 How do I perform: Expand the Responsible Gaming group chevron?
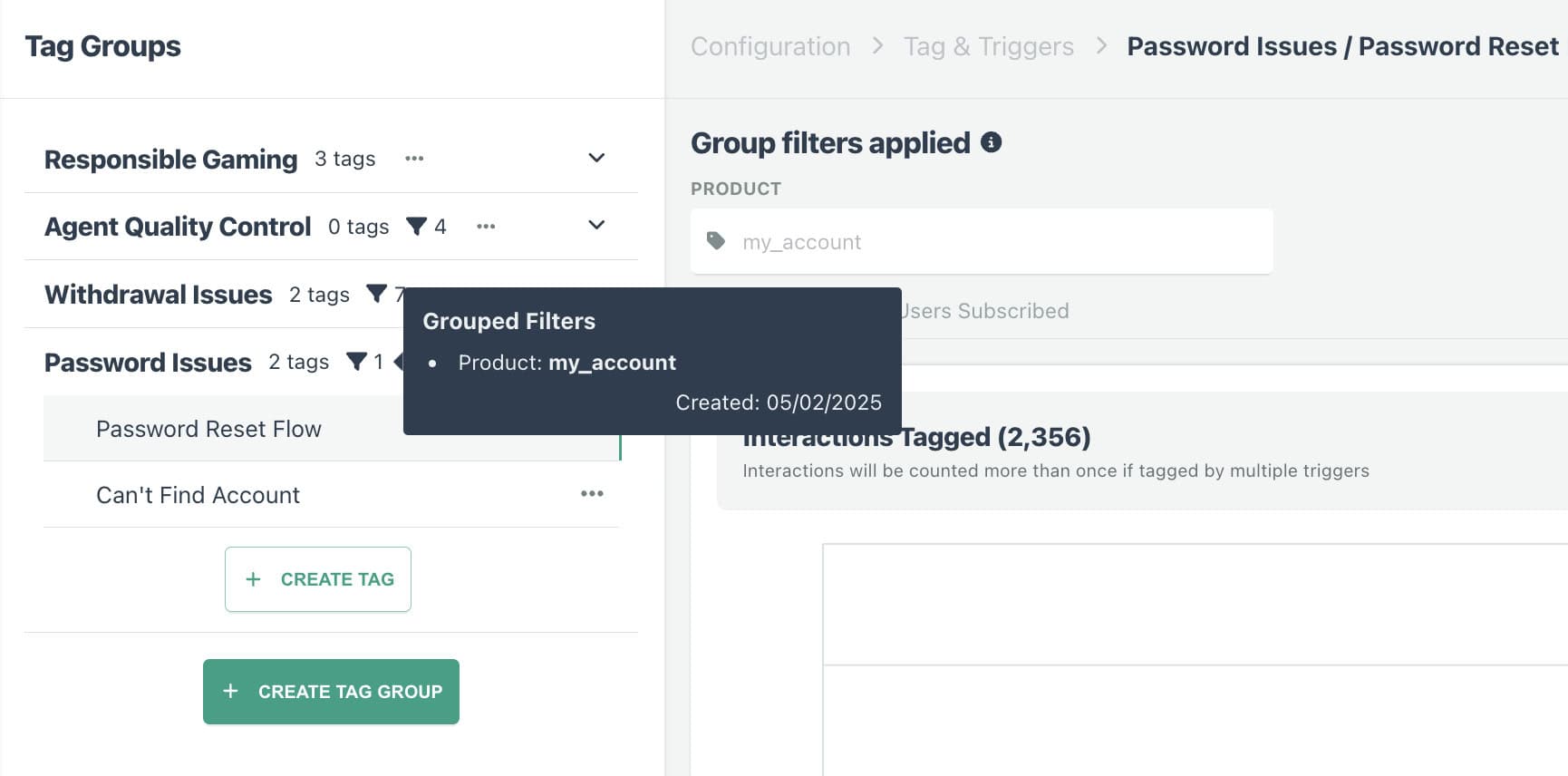pyautogui.click(x=596, y=158)
